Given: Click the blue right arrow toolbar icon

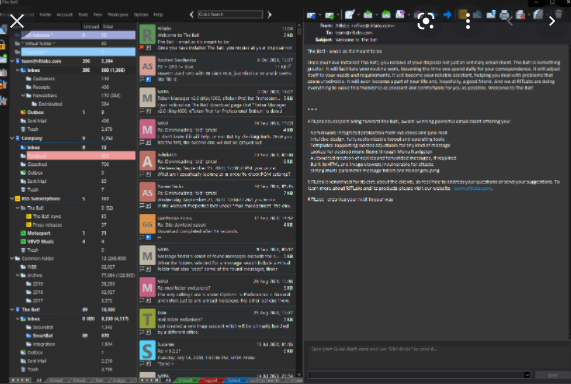Looking at the screenshot, I should pos(448,15).
